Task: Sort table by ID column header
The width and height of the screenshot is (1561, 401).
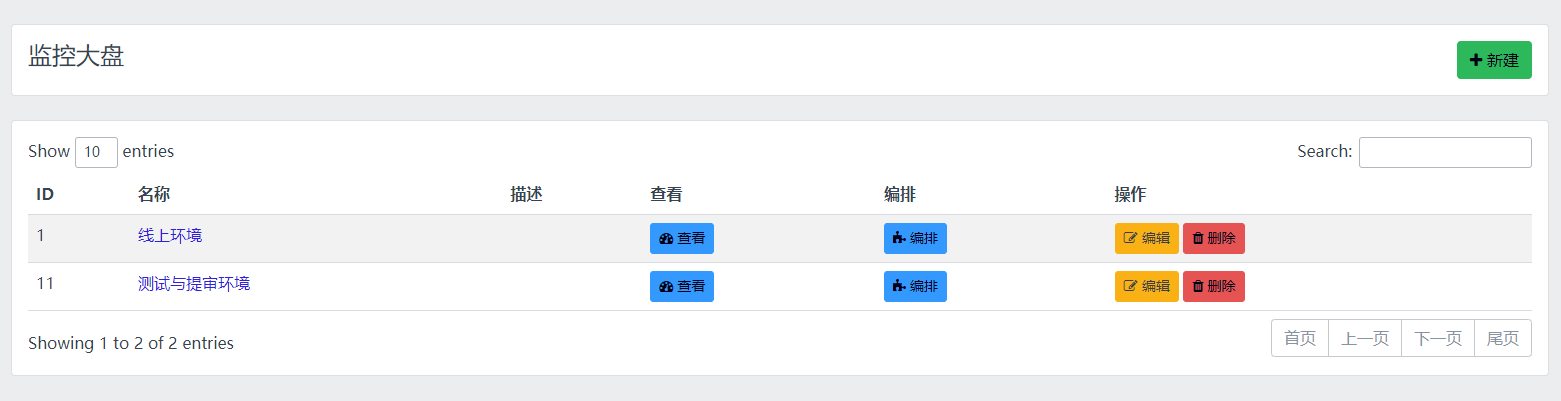Action: (x=45, y=194)
